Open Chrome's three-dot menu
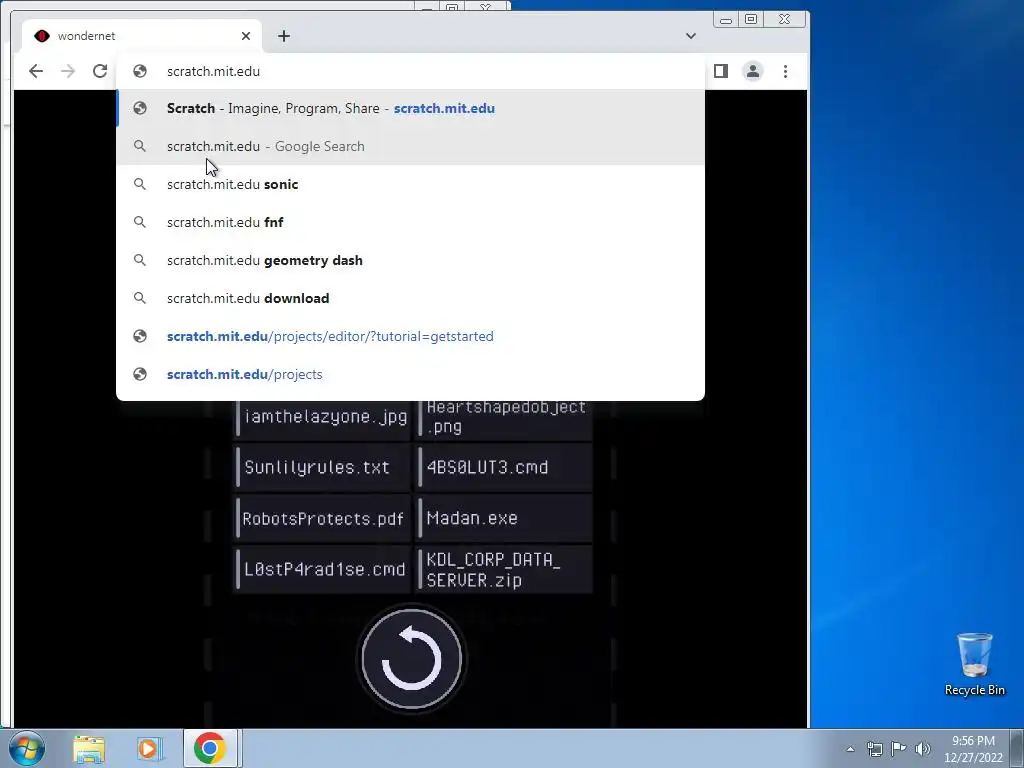Image resolution: width=1024 pixels, height=768 pixels. coord(786,71)
